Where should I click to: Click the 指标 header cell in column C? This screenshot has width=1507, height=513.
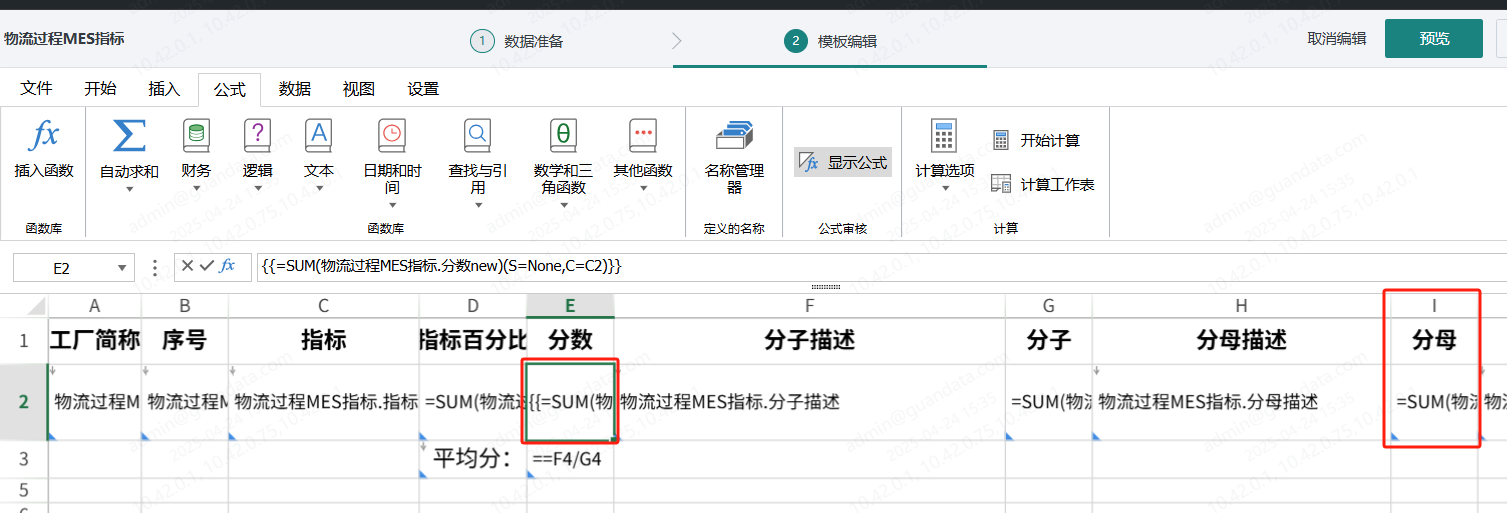pyautogui.click(x=324, y=341)
